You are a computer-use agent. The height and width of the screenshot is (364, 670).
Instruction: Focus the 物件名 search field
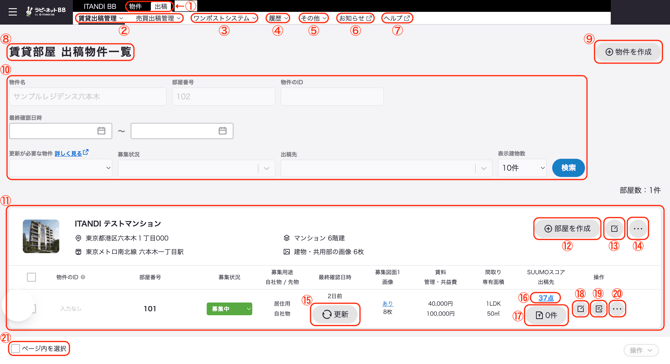click(88, 97)
